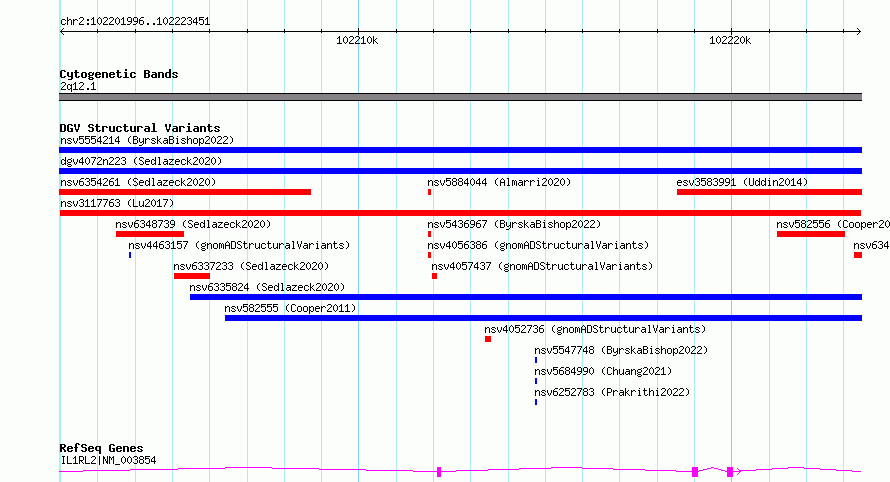The height and width of the screenshot is (482, 890).
Task: Click the leftmost magenta IL1RL2 exon block
Action: [x=439, y=472]
